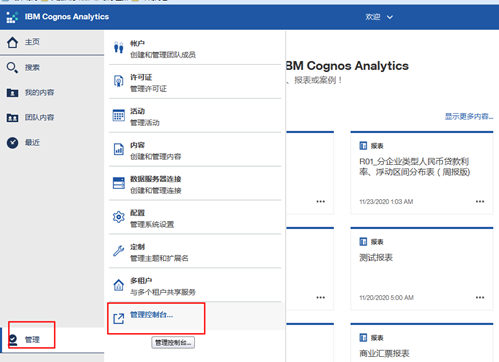Open 团队内容 folder icon
499x362 pixels.
coord(12,118)
